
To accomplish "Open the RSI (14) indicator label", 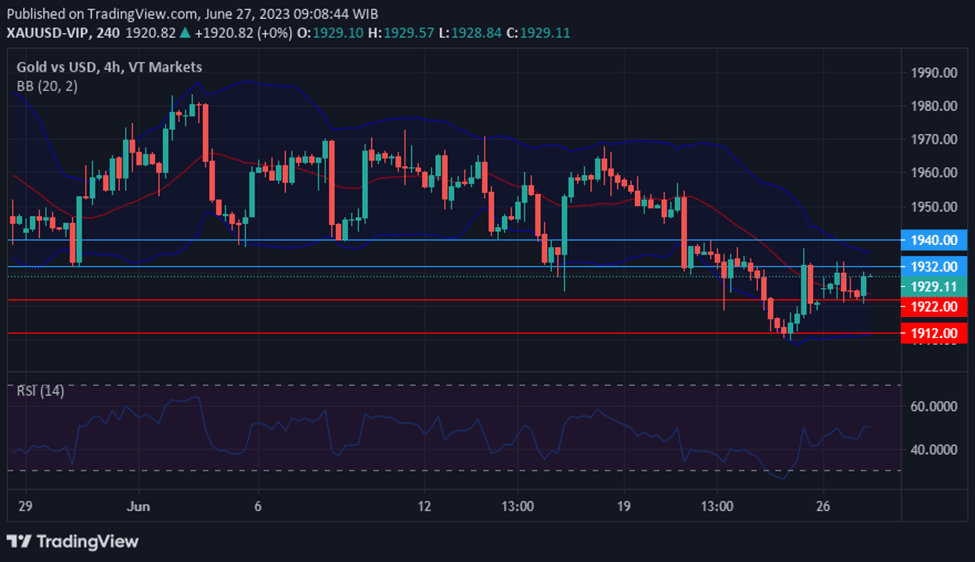I will pyautogui.click(x=41, y=390).
